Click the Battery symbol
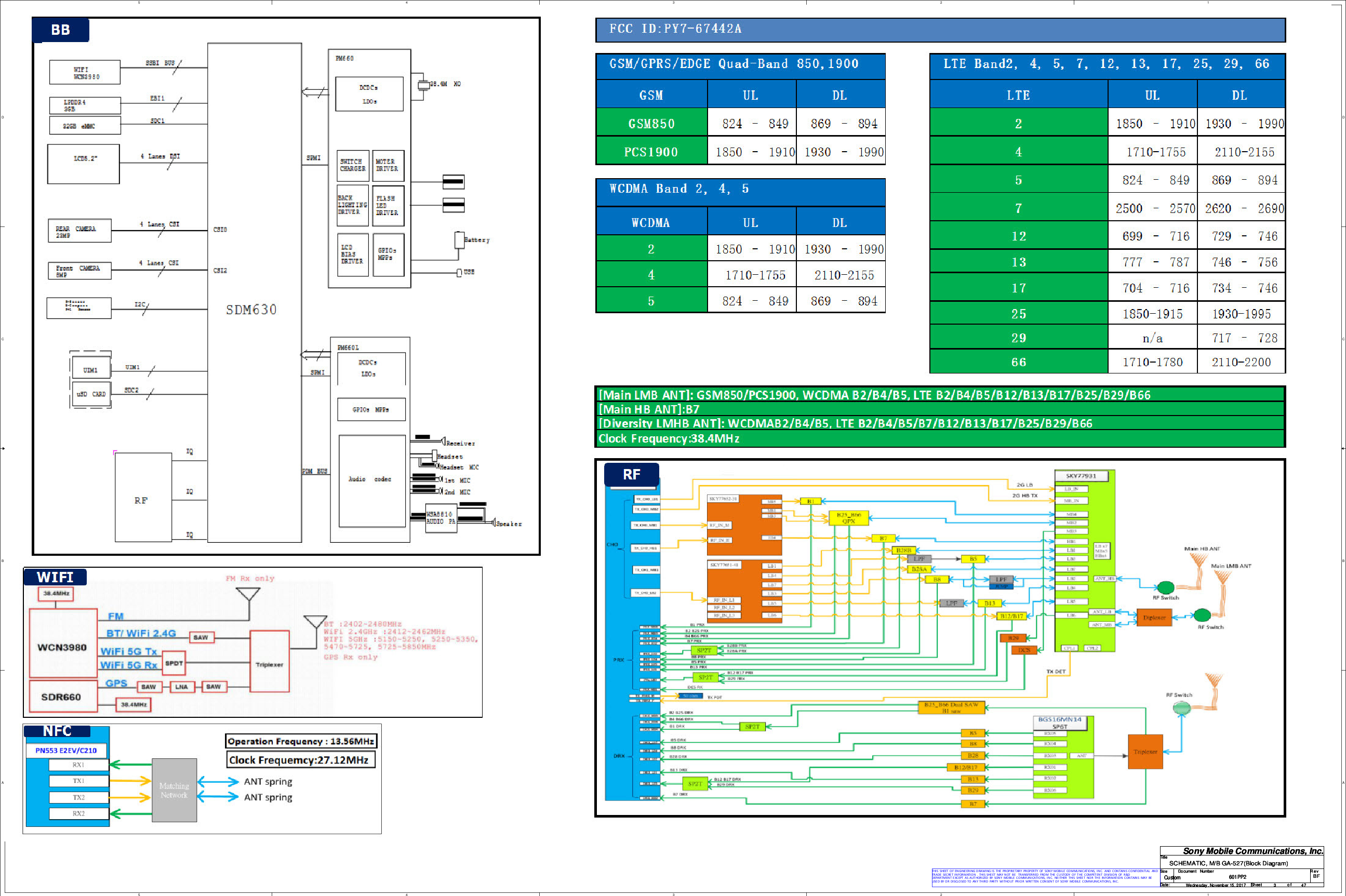 (x=460, y=240)
